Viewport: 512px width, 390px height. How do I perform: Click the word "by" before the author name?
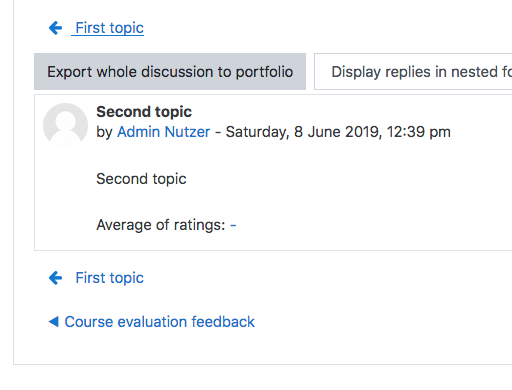pos(104,132)
